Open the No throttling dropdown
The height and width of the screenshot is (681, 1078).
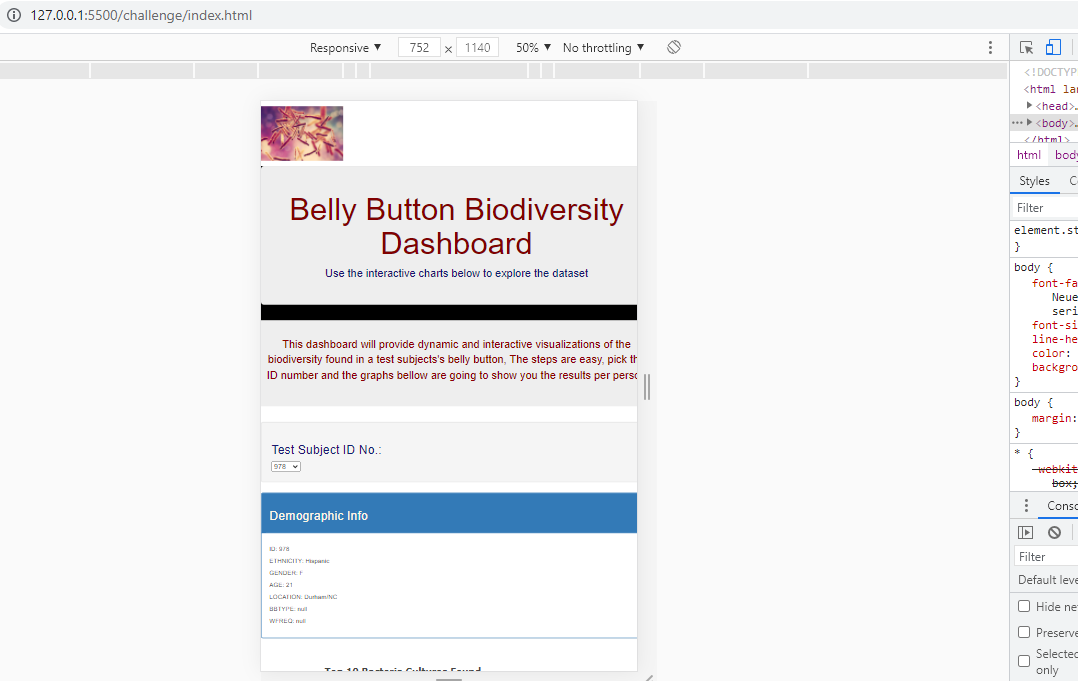601,47
